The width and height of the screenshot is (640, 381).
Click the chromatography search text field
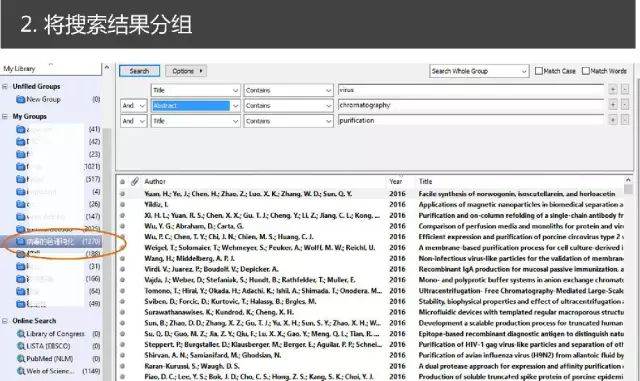[x=471, y=105]
